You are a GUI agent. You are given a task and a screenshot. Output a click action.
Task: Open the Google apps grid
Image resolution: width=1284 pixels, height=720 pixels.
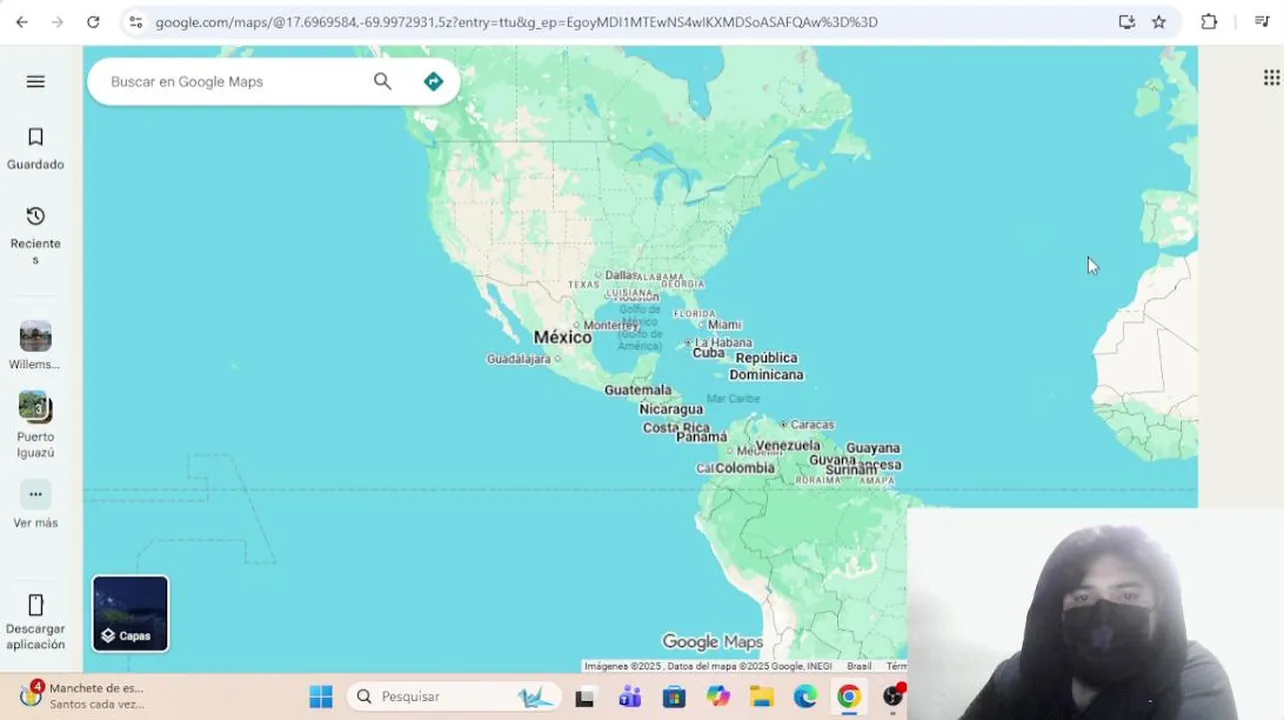pyautogui.click(x=1271, y=77)
